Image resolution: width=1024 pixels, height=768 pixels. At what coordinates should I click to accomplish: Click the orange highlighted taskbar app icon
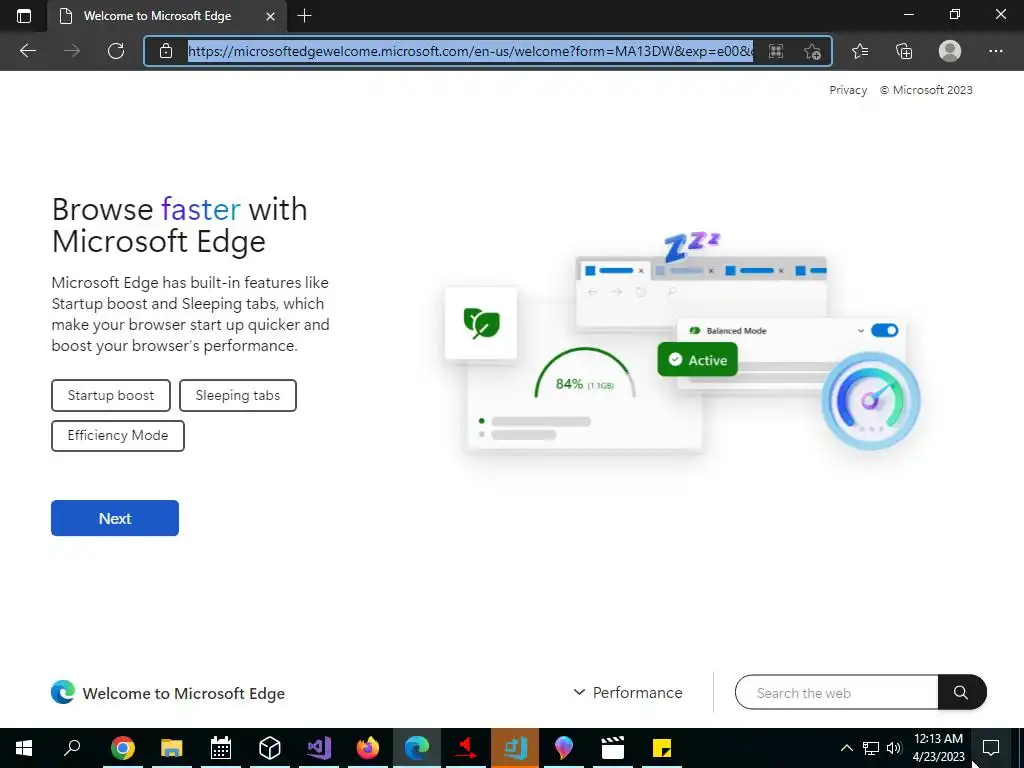pos(515,748)
